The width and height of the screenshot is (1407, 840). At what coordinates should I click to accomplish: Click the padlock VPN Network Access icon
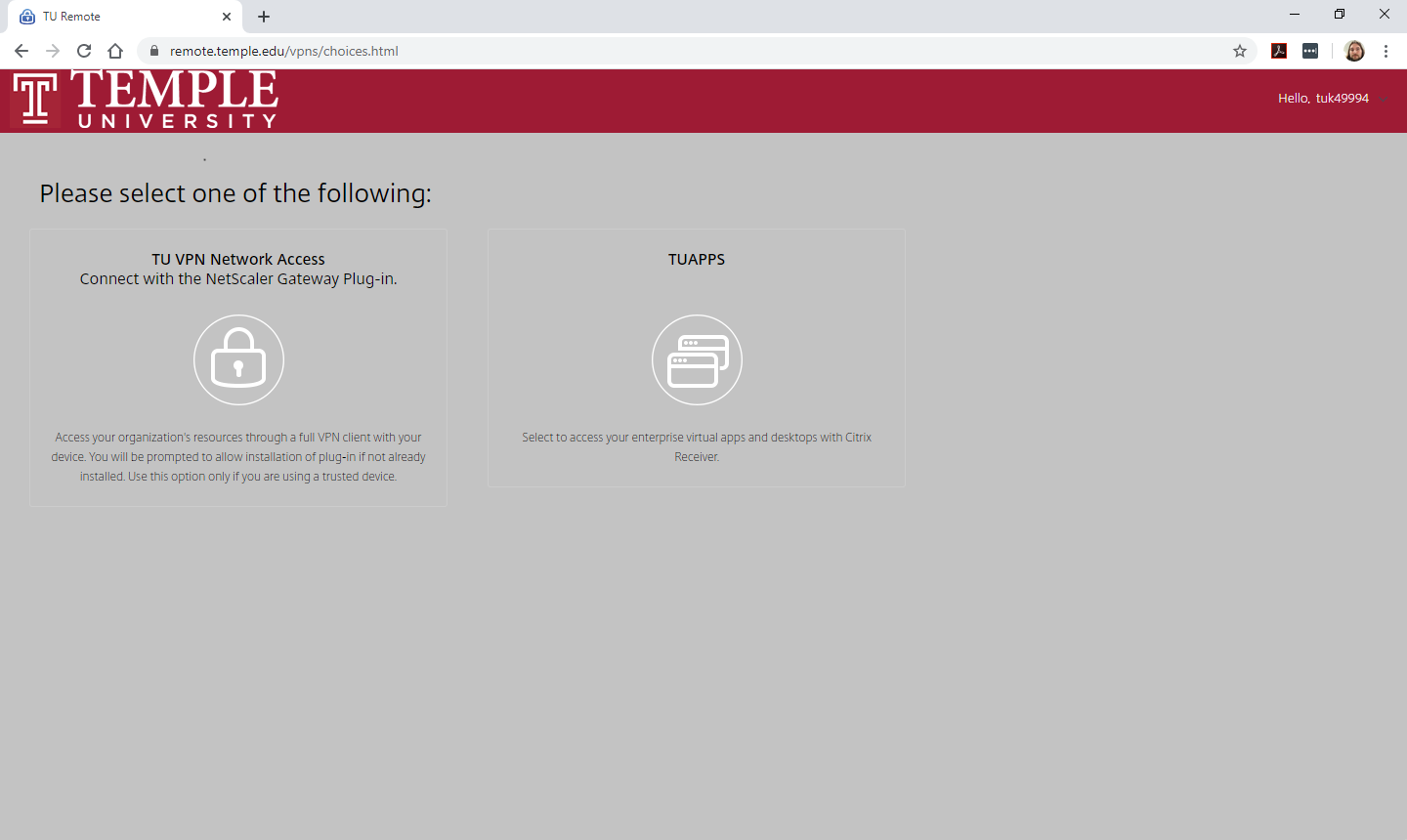coord(238,359)
